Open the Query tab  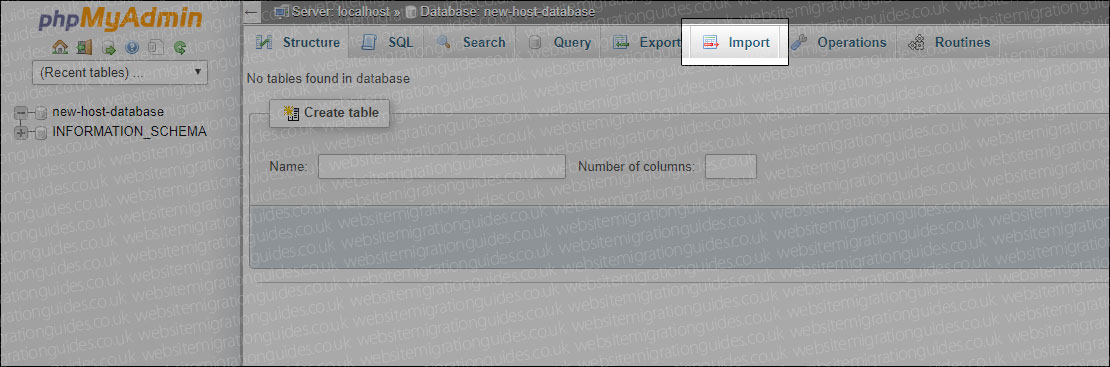click(559, 43)
